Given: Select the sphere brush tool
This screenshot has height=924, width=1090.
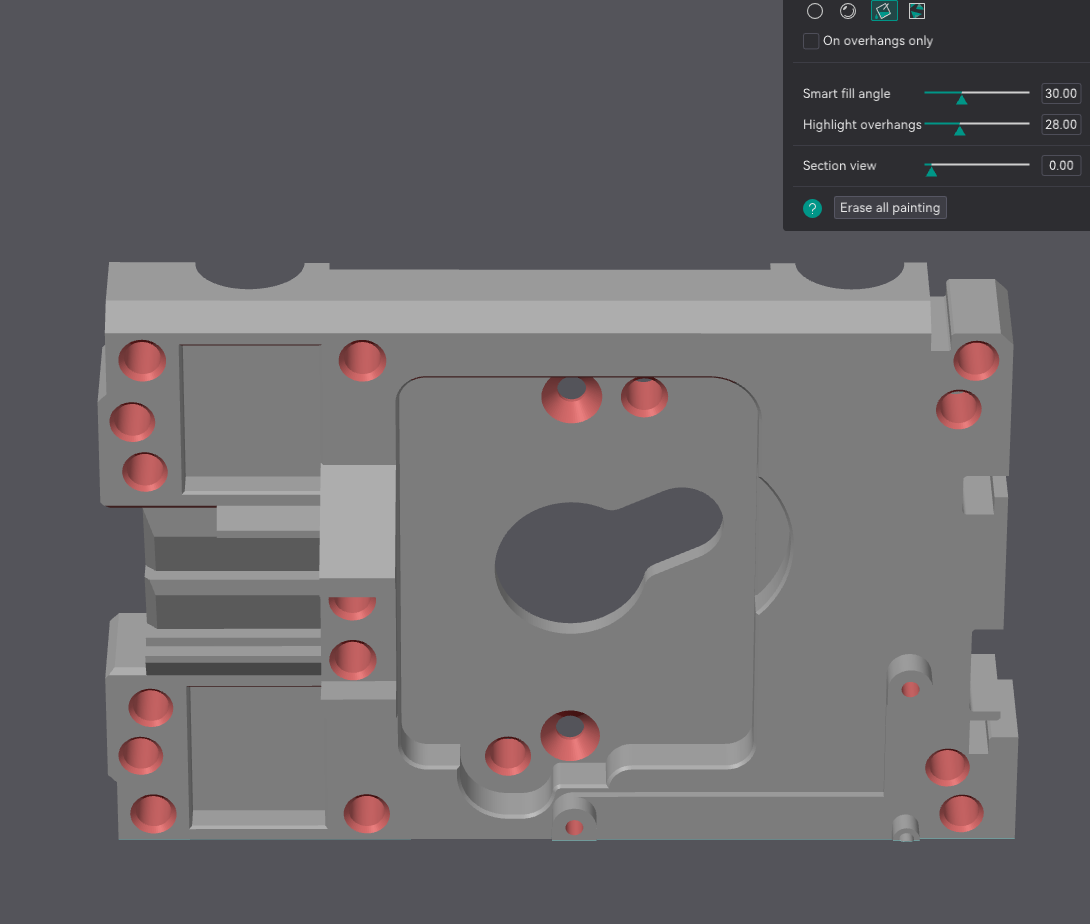Looking at the screenshot, I should 848,11.
